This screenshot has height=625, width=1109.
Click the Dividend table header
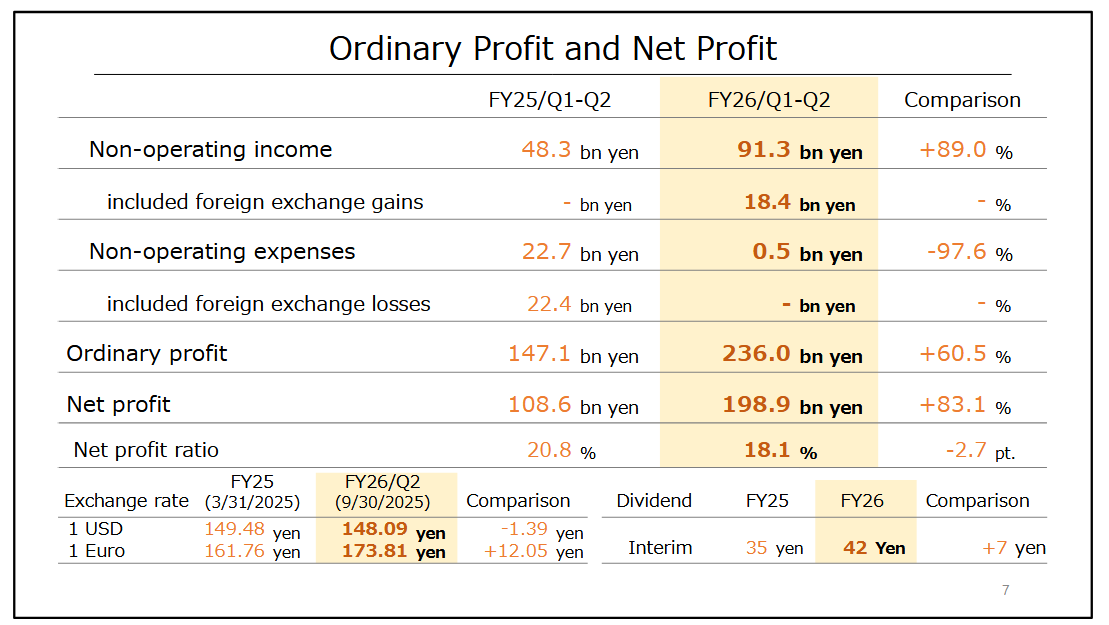coord(654,501)
